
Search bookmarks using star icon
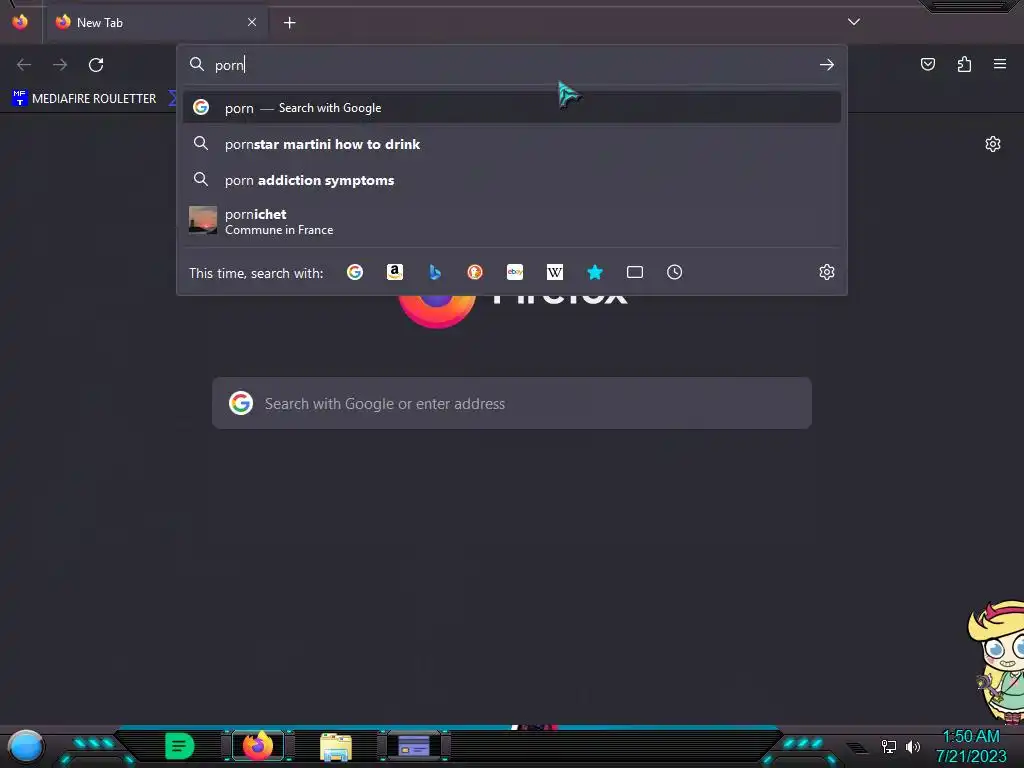click(x=594, y=272)
